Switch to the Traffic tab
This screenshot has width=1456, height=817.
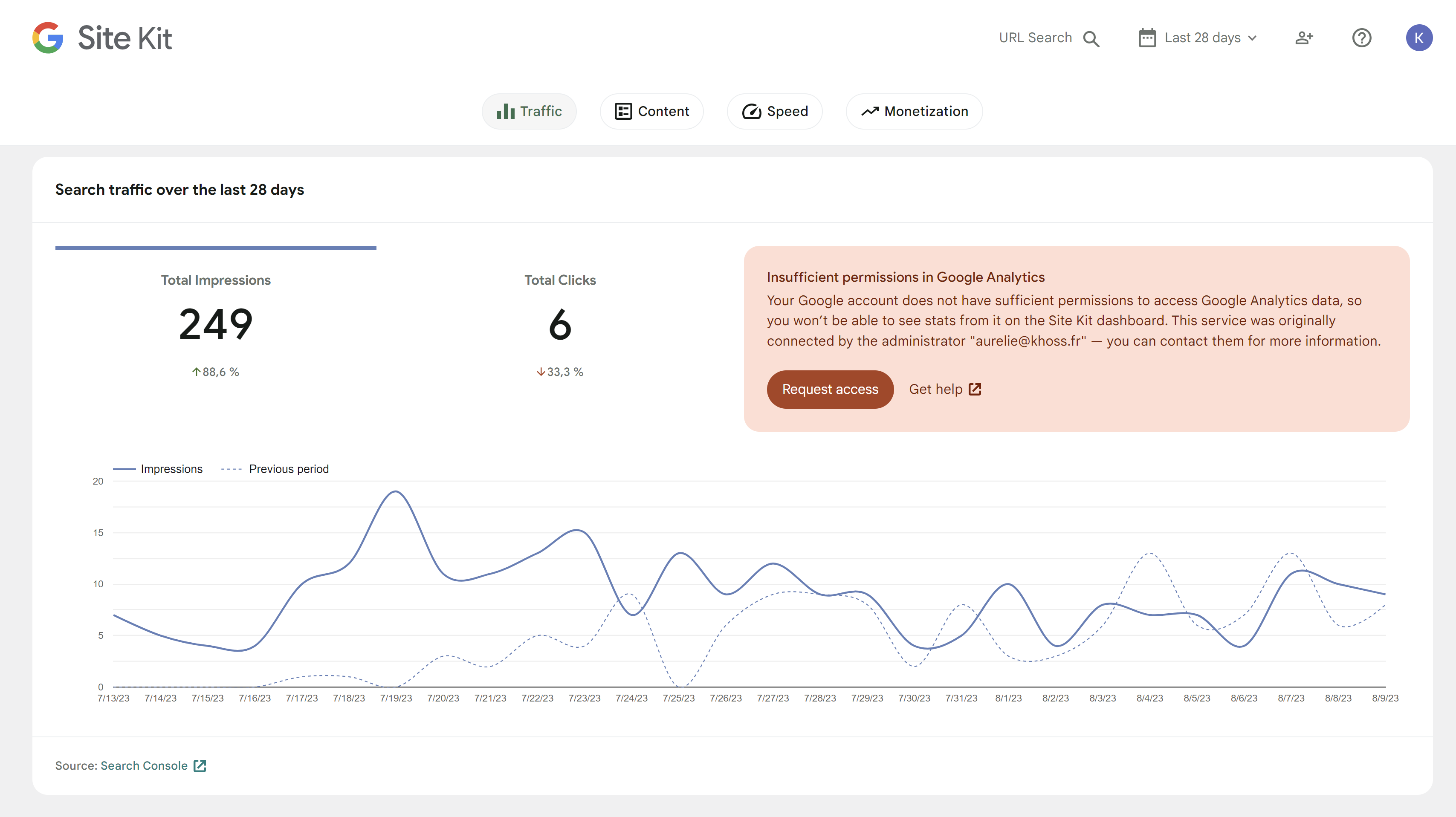(529, 111)
